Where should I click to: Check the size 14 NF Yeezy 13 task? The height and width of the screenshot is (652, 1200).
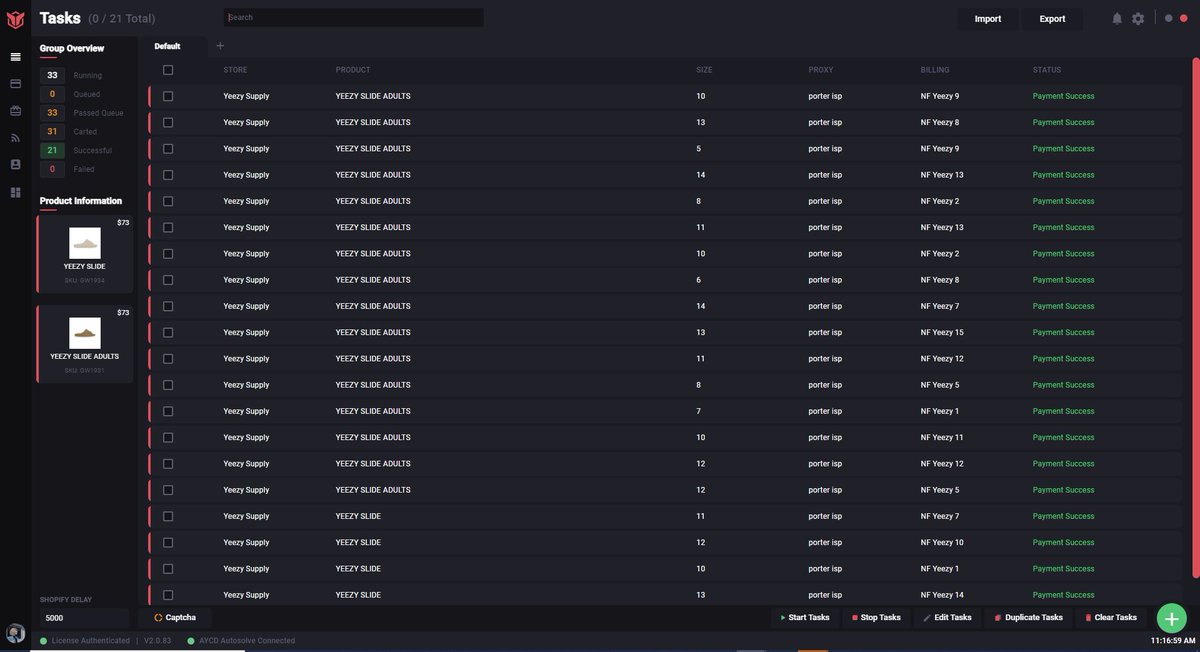click(168, 175)
